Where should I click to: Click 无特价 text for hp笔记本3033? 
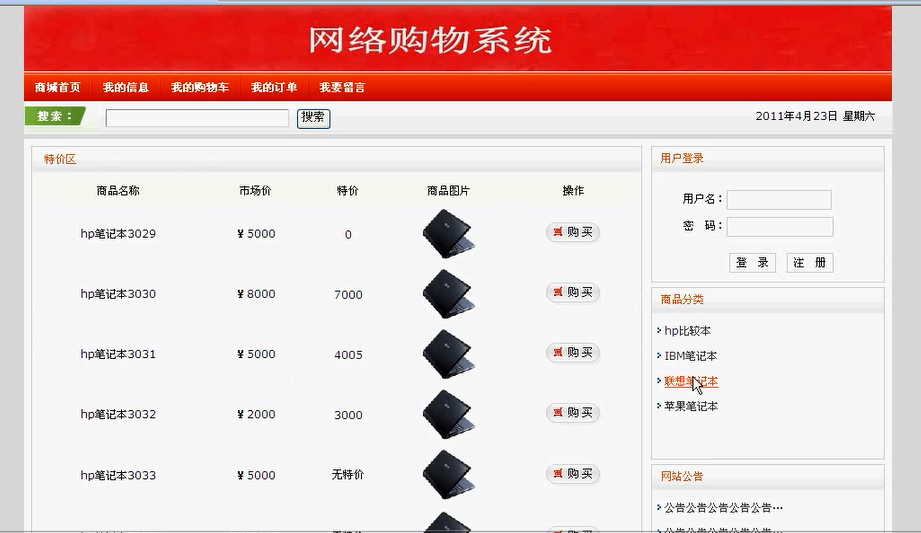pos(348,474)
